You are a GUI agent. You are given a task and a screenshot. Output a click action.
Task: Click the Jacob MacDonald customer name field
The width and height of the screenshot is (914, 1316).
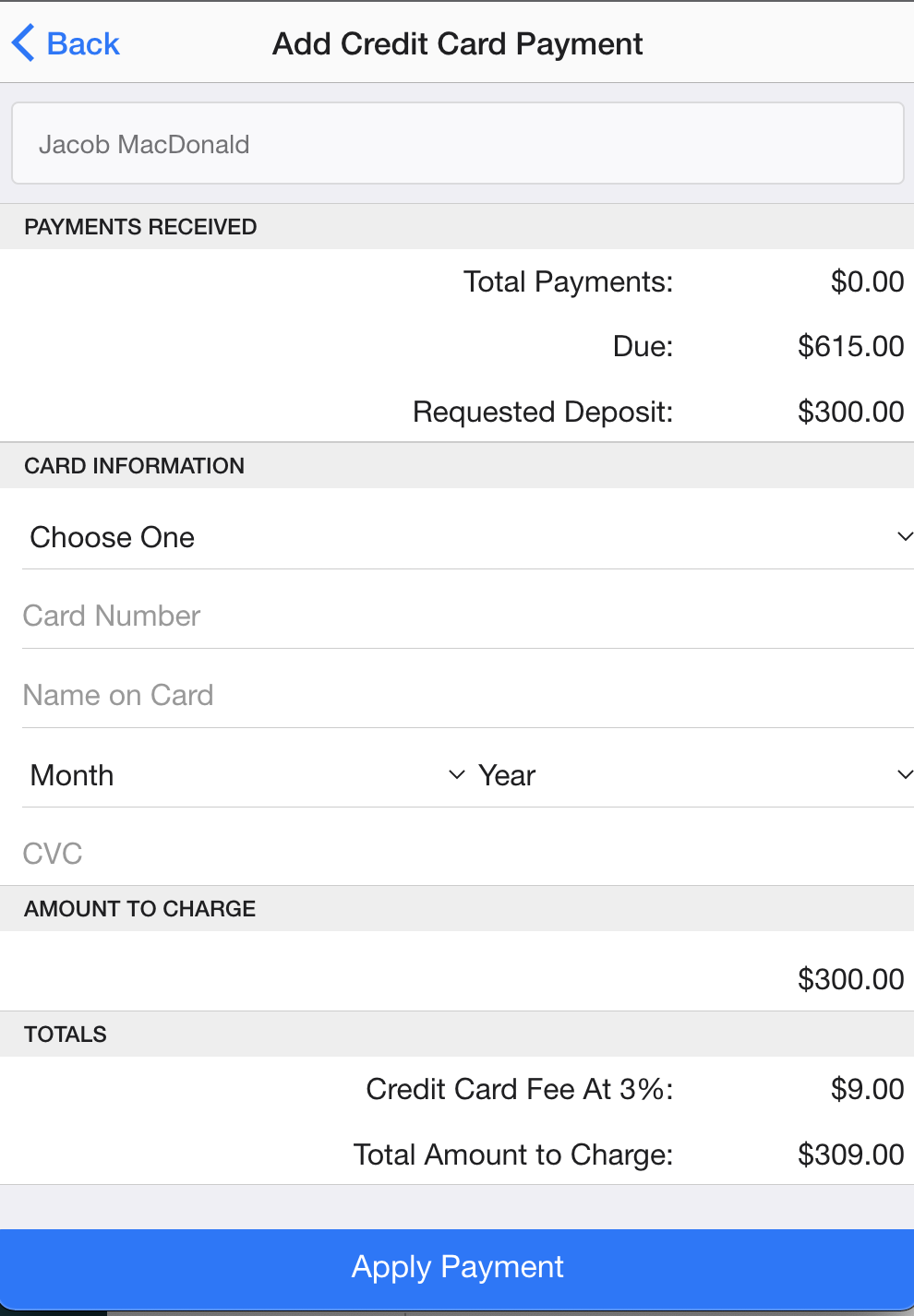[458, 144]
